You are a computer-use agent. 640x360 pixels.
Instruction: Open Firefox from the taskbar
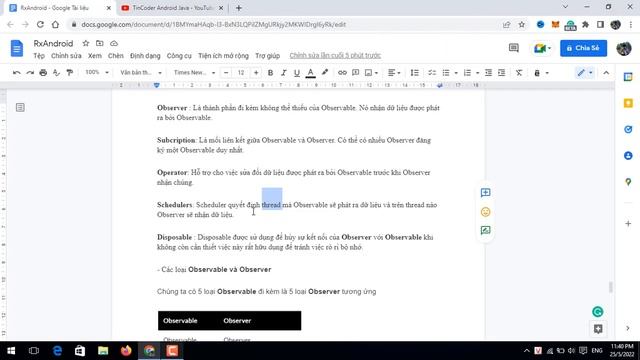(126, 351)
